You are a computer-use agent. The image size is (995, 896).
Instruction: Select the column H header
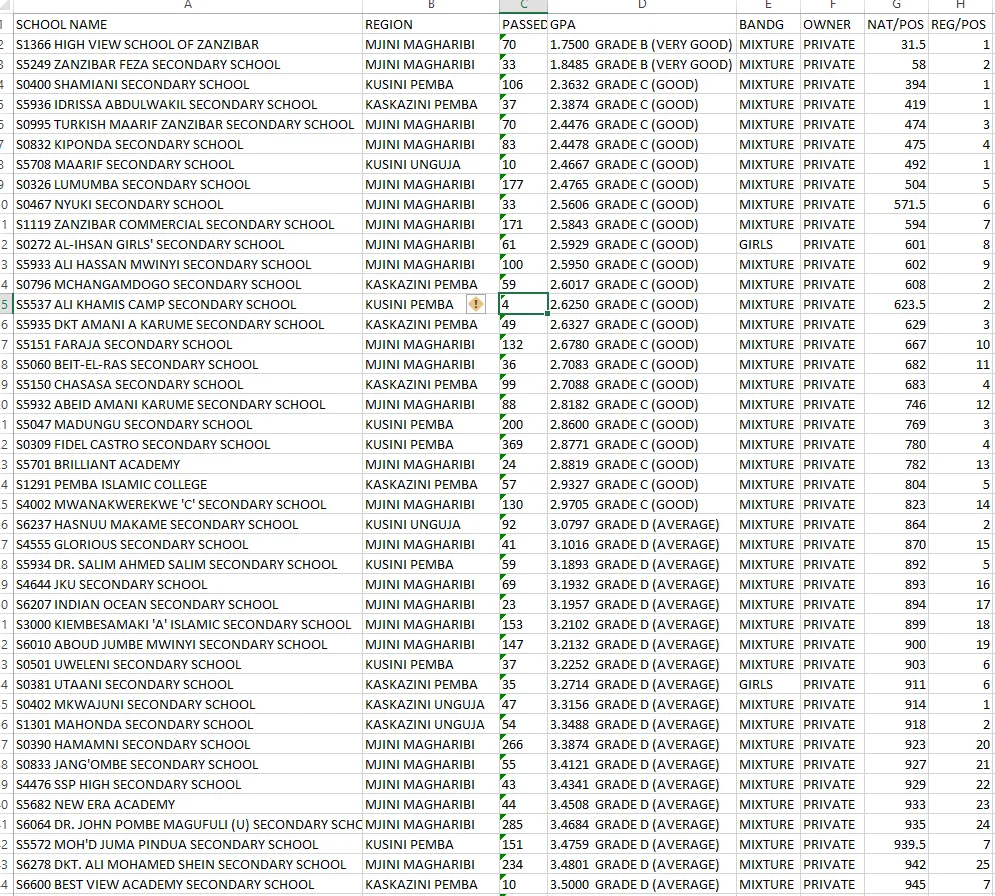point(962,5)
